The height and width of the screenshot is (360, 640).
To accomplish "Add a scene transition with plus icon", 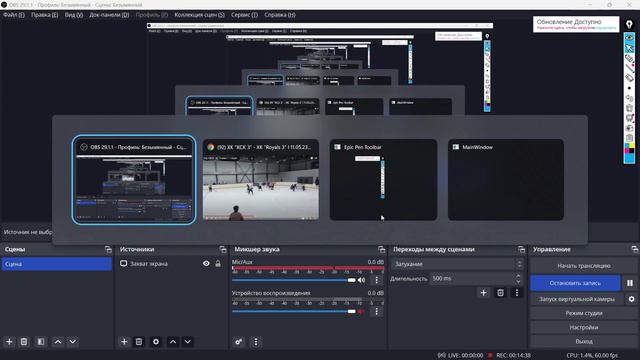I will [483, 293].
